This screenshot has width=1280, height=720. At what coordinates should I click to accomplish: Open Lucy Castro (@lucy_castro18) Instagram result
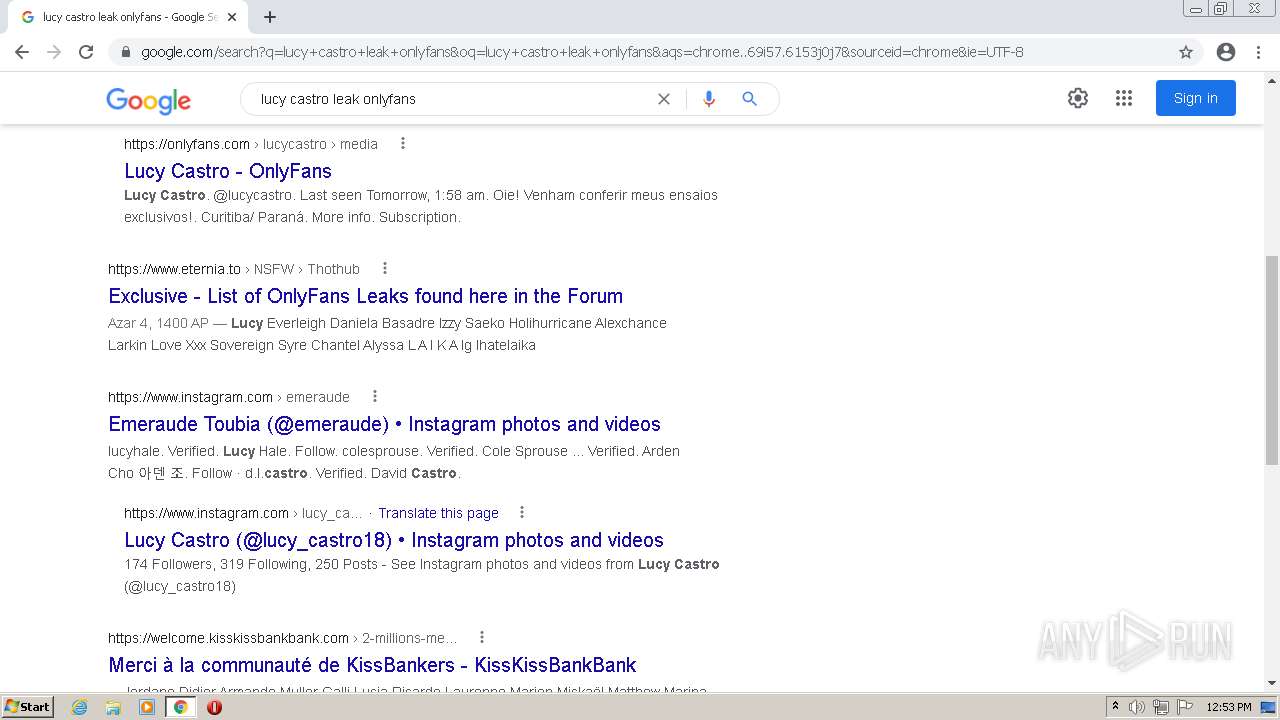click(394, 540)
